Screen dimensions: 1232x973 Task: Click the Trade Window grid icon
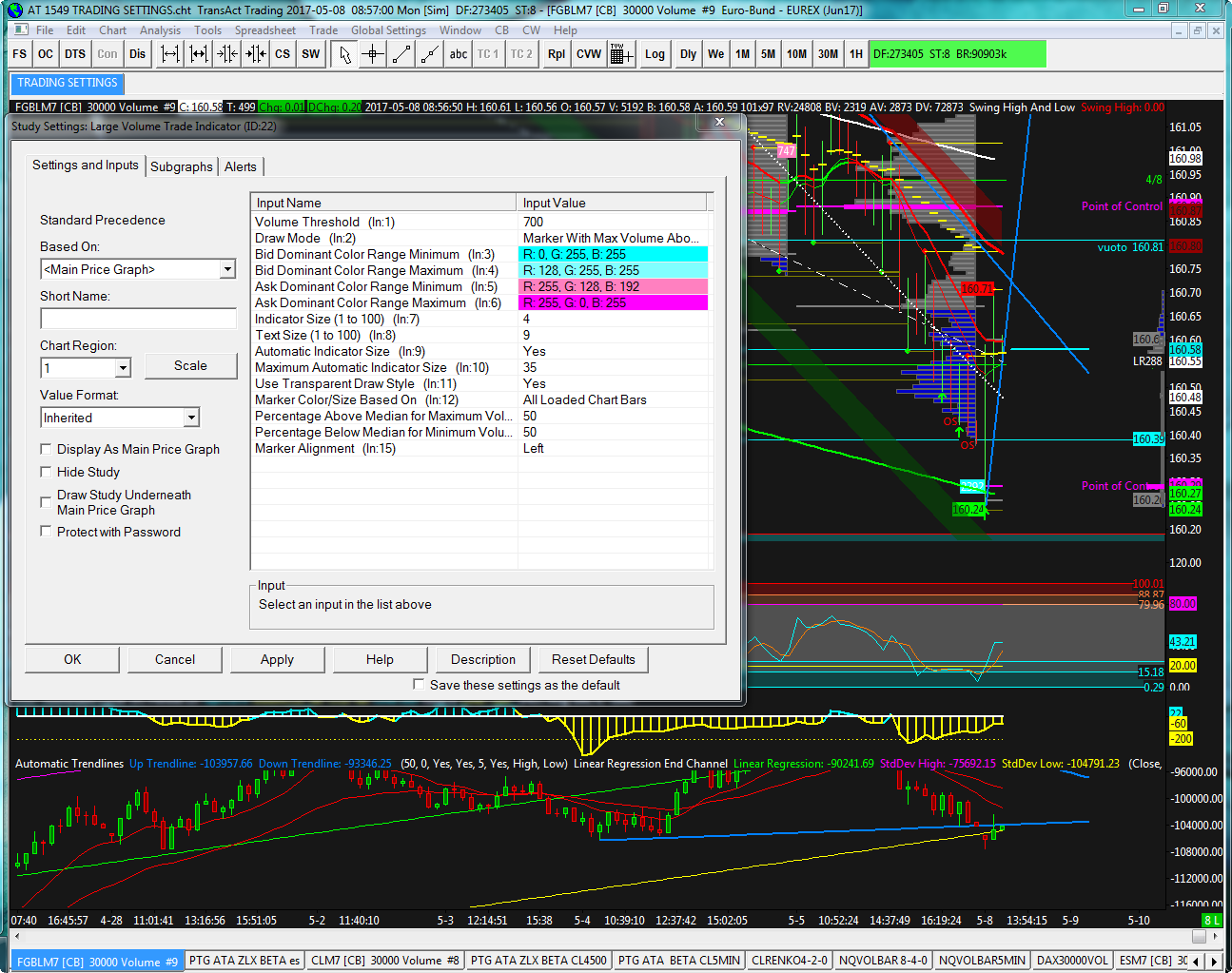(621, 54)
